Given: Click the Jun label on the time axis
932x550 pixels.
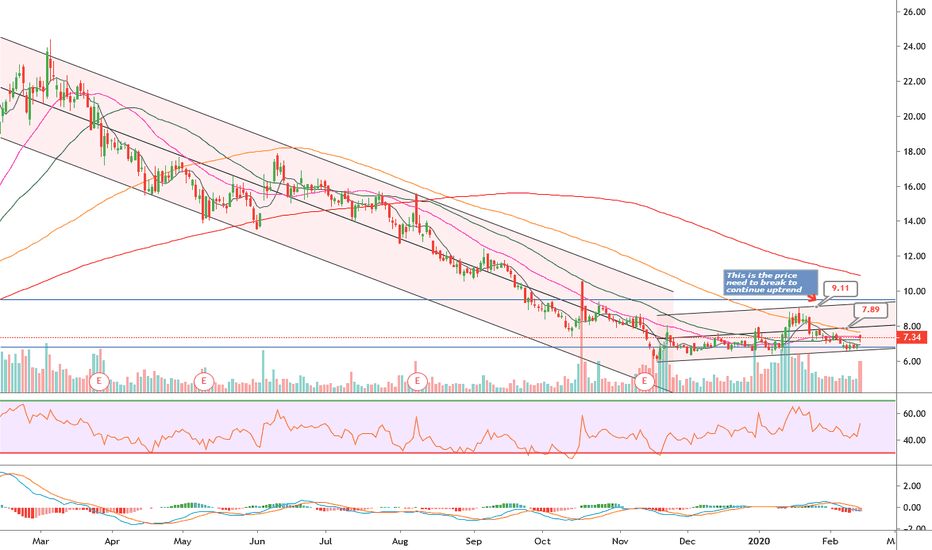Looking at the screenshot, I should point(257,541).
